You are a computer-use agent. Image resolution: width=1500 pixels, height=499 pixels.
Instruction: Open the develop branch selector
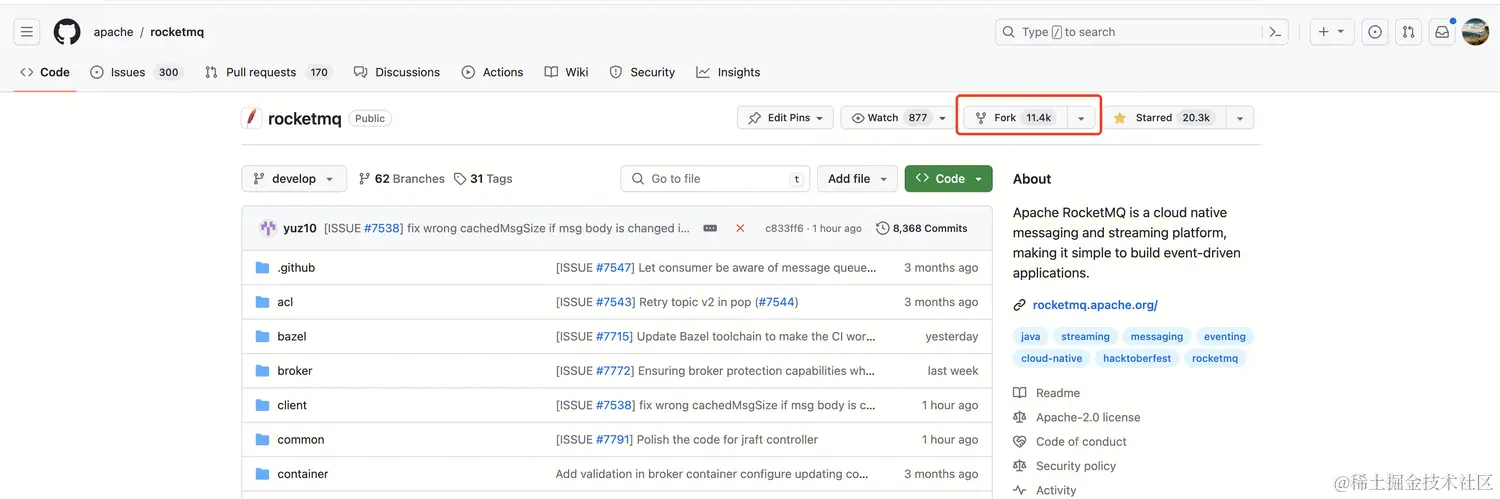tap(294, 179)
